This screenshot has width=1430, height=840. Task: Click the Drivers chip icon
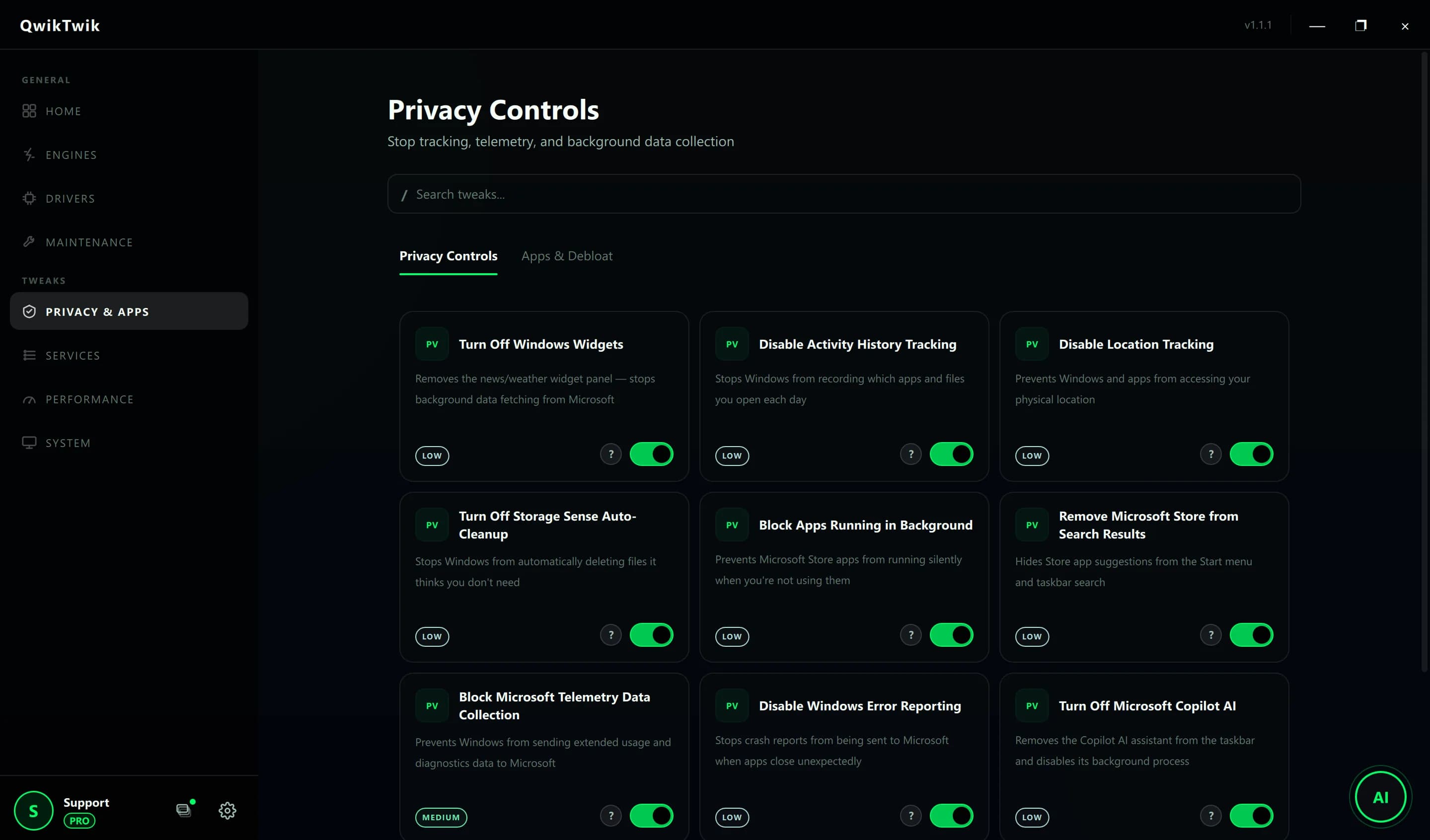pyautogui.click(x=29, y=199)
